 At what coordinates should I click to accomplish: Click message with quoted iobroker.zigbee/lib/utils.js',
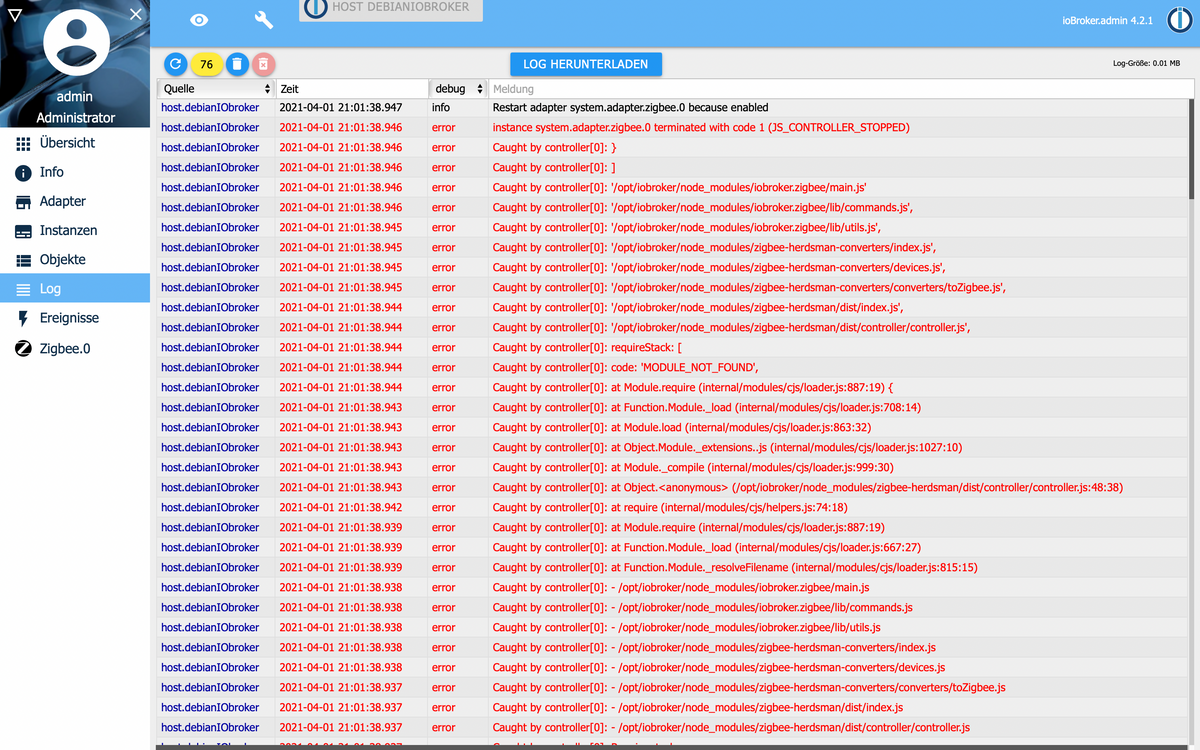[686, 227]
